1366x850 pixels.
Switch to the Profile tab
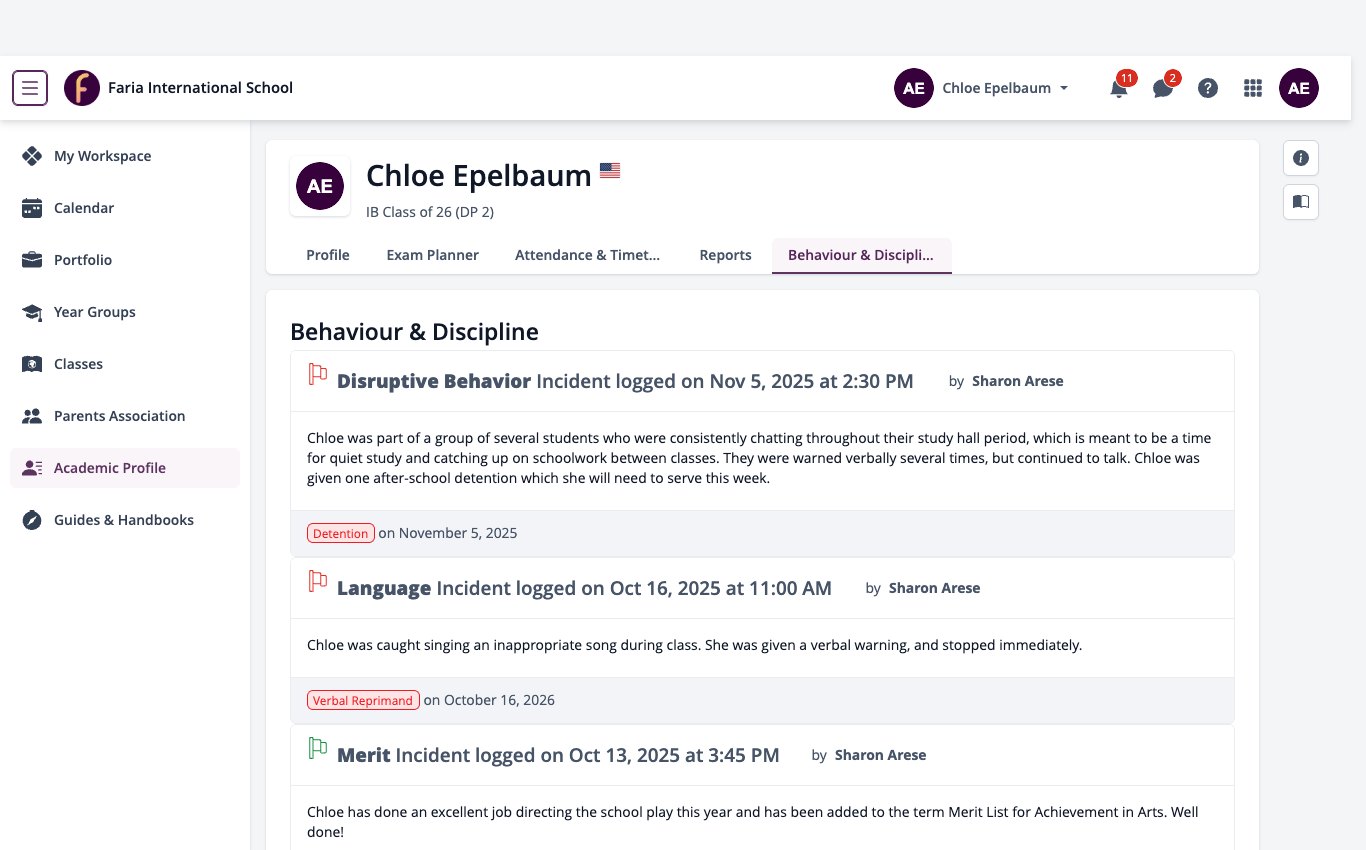point(328,255)
